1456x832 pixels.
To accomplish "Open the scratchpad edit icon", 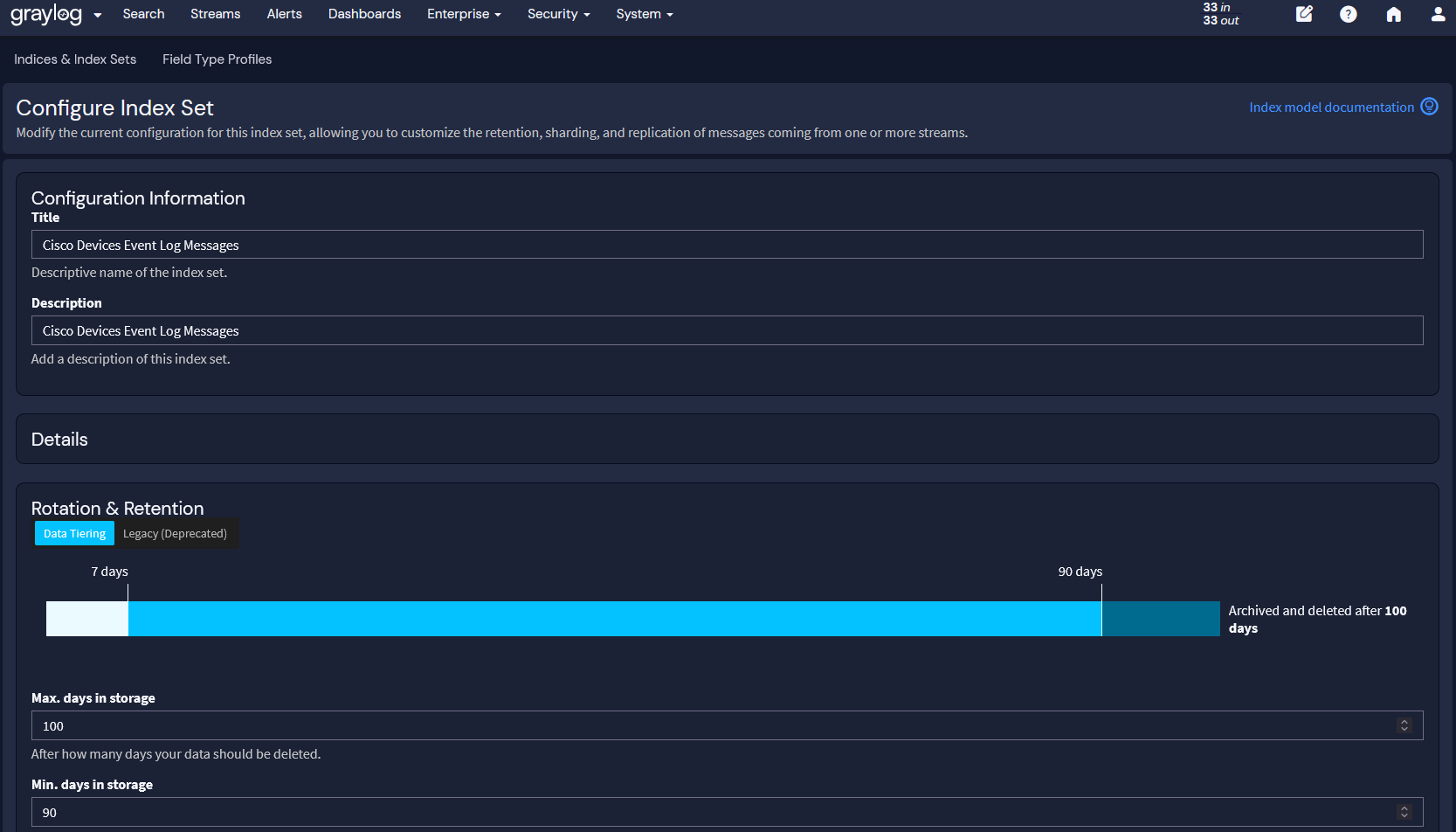I will (x=1304, y=14).
